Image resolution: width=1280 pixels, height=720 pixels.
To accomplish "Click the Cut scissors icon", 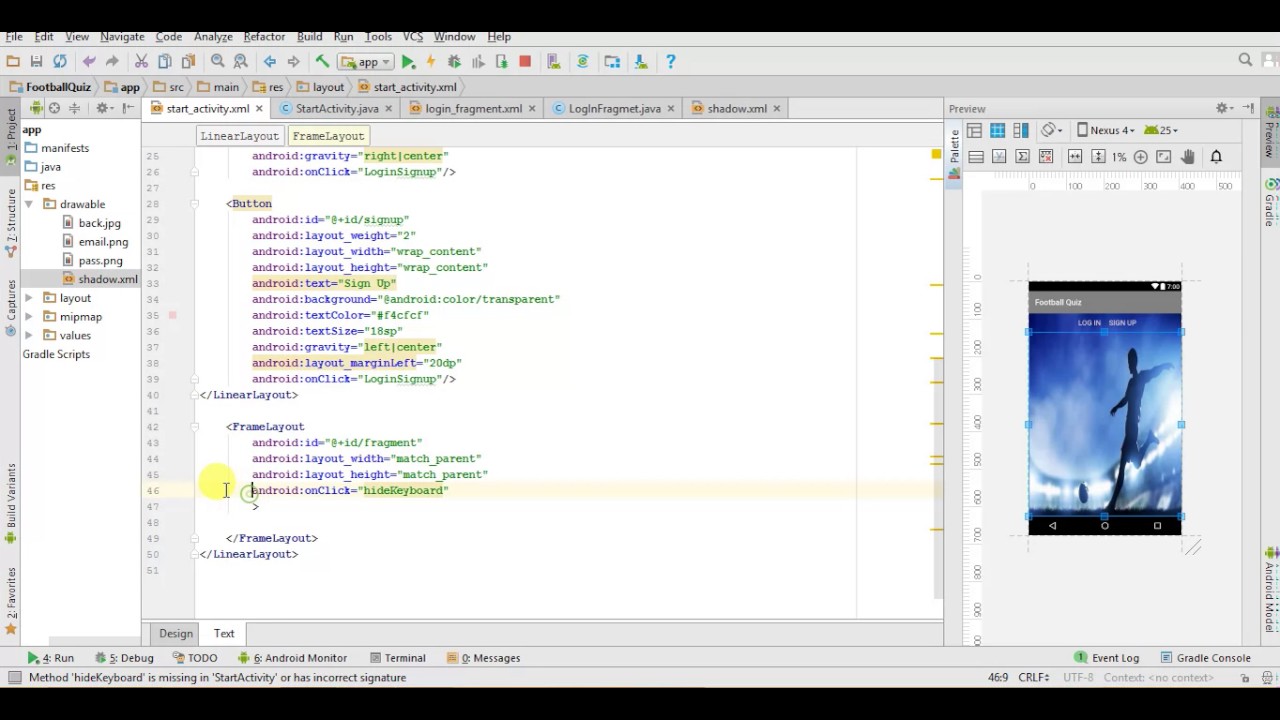I will click(x=141, y=62).
